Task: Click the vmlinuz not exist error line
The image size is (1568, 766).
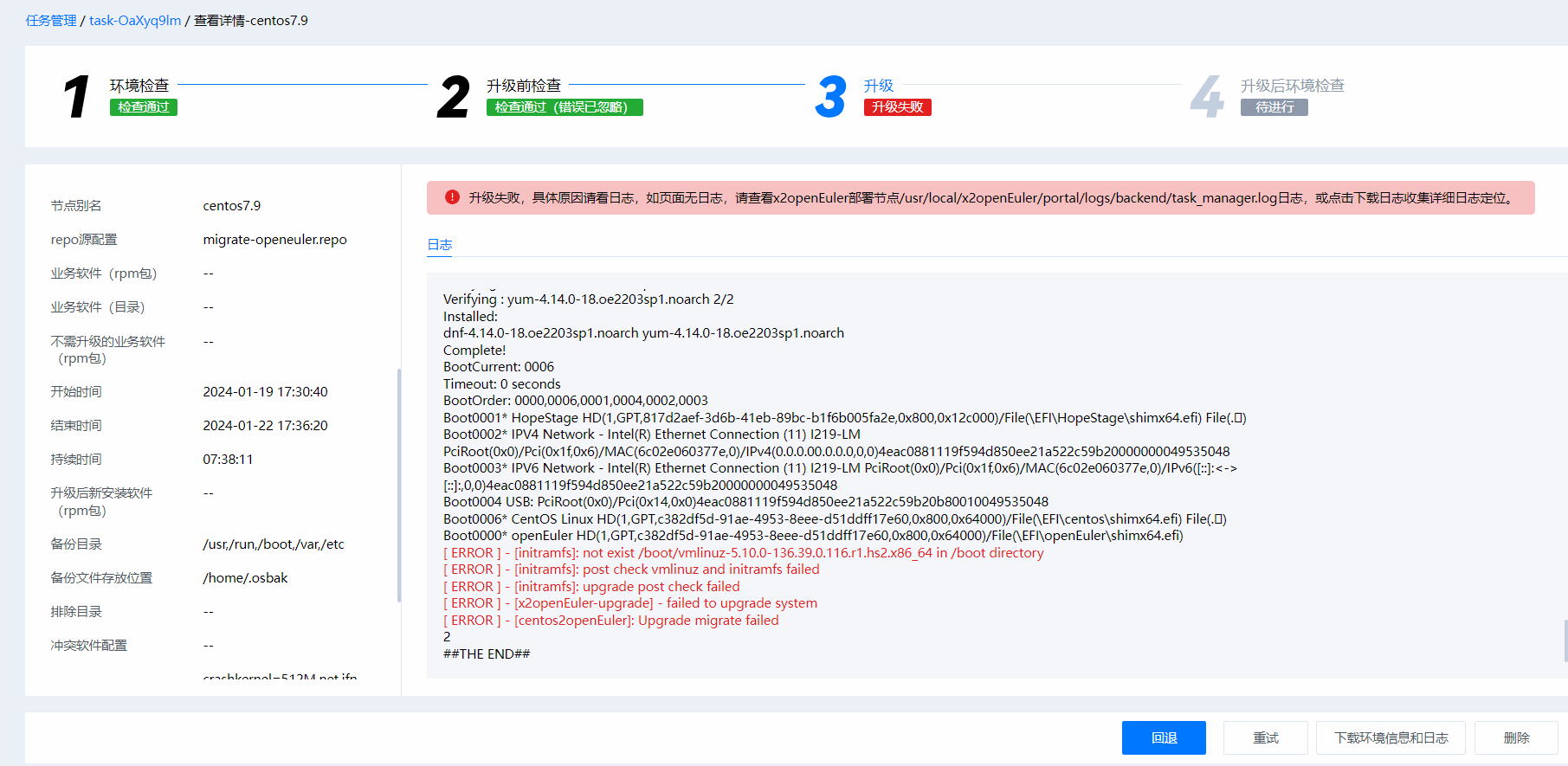Action: pos(743,553)
